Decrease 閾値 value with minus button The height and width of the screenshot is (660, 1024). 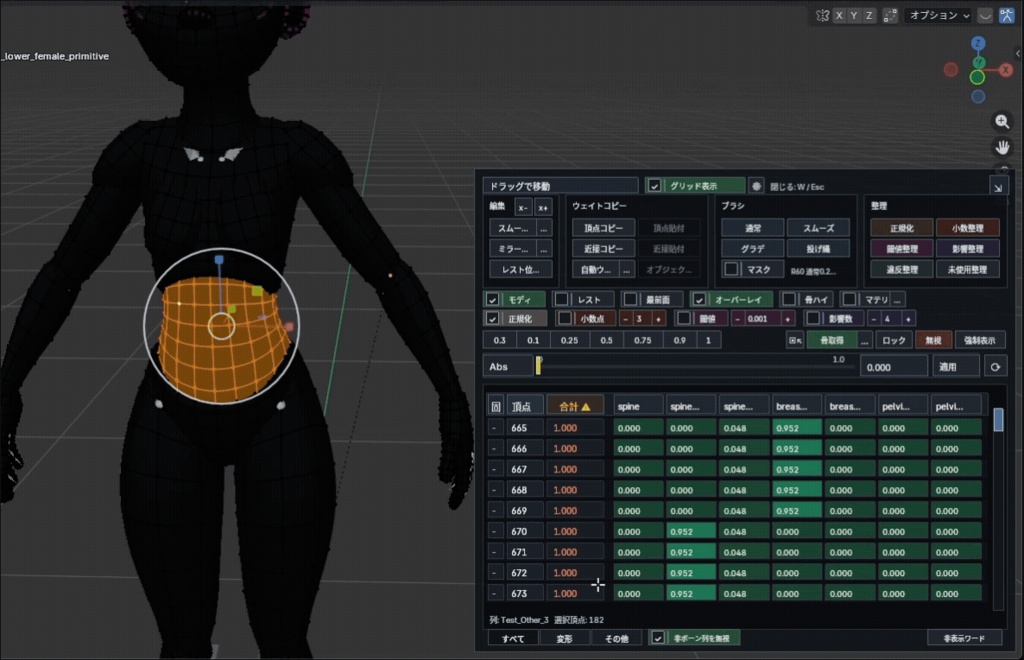(737, 319)
